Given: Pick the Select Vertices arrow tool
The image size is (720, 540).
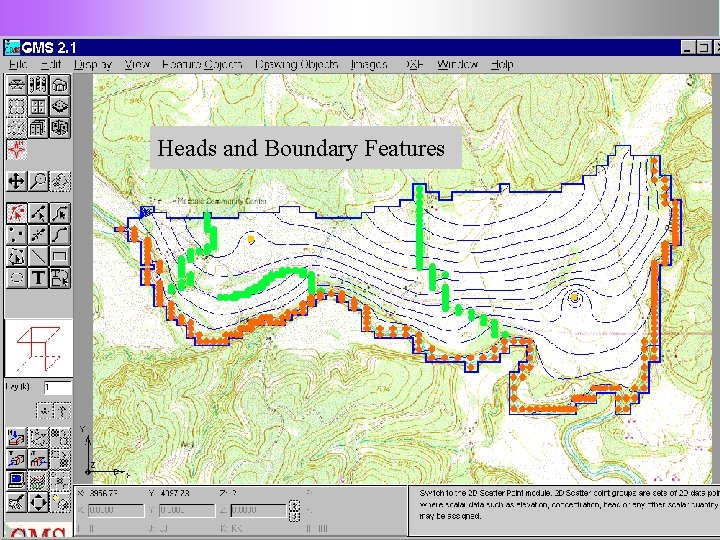Looking at the screenshot, I should point(38,213).
